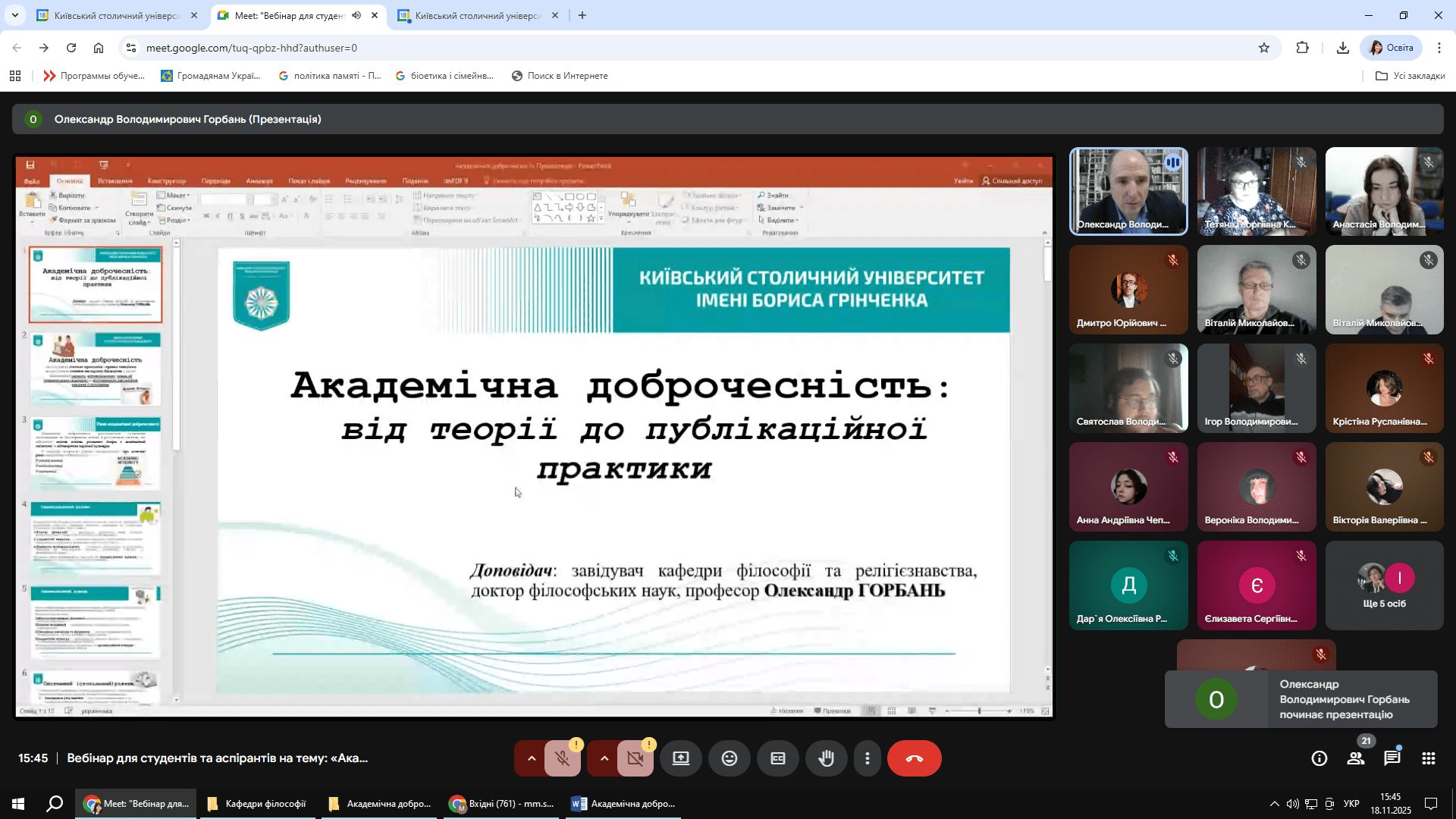The height and width of the screenshot is (819, 1456).
Task: Turn on captions
Action: point(777,758)
